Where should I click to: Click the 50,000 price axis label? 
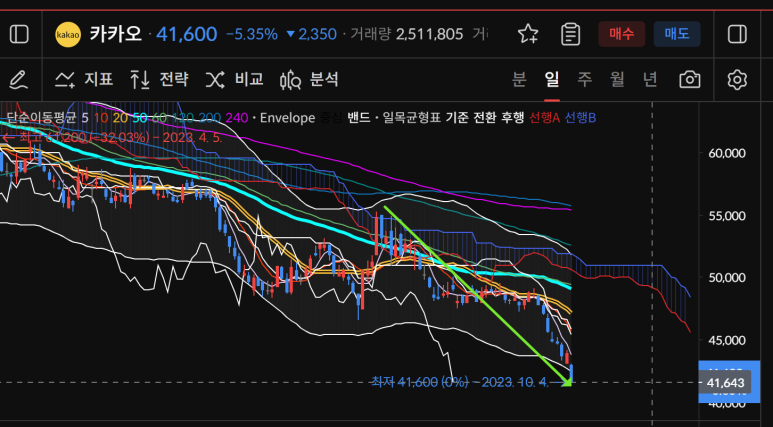(x=727, y=278)
